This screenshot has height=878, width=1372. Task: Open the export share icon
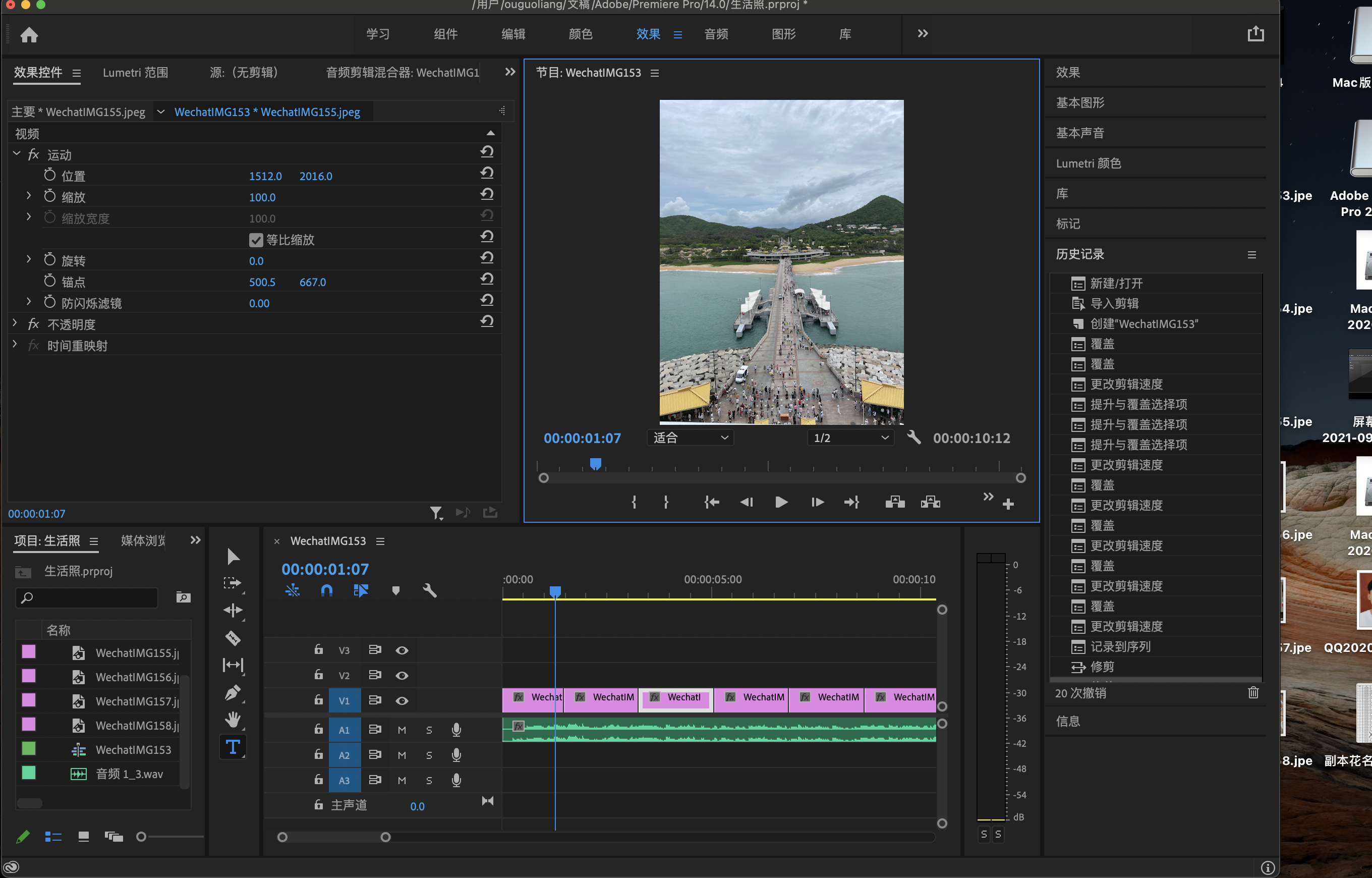pos(1255,34)
